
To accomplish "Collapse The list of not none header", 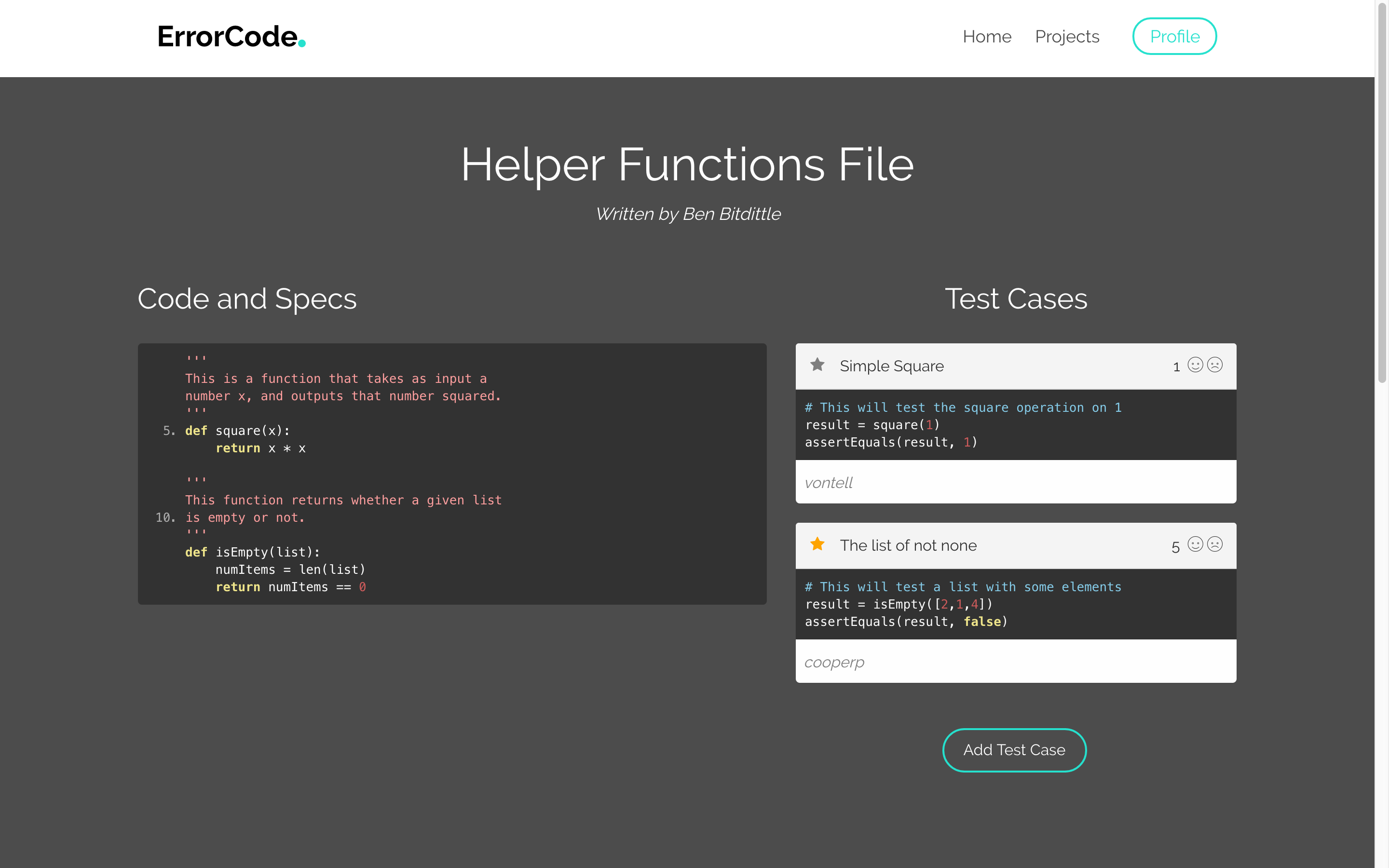I will (908, 545).
